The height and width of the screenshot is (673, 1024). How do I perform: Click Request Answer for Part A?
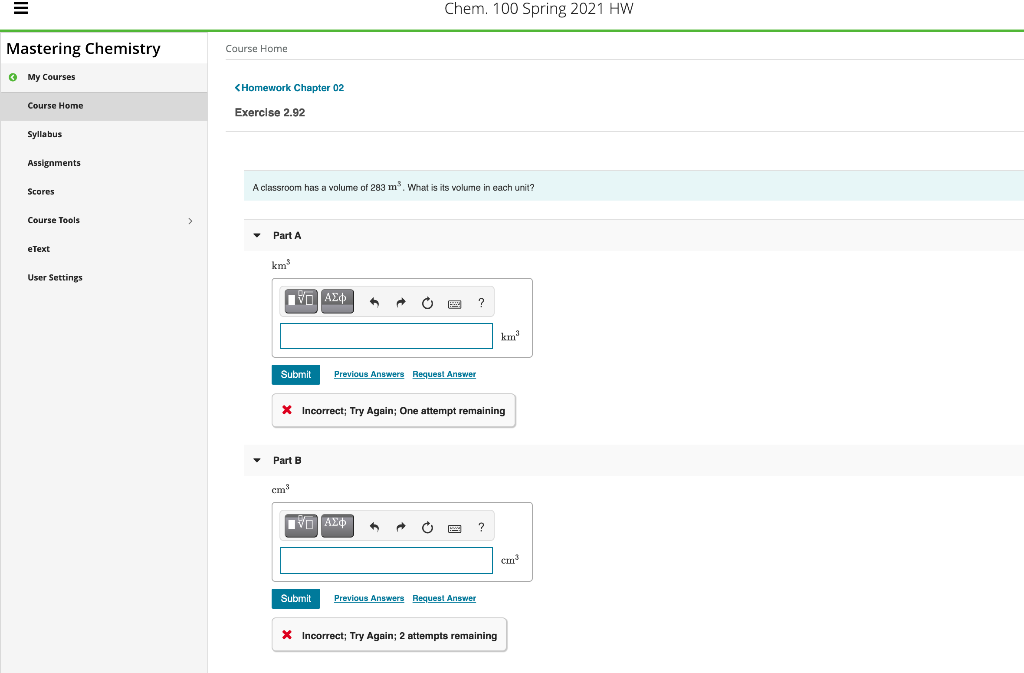[x=444, y=374]
